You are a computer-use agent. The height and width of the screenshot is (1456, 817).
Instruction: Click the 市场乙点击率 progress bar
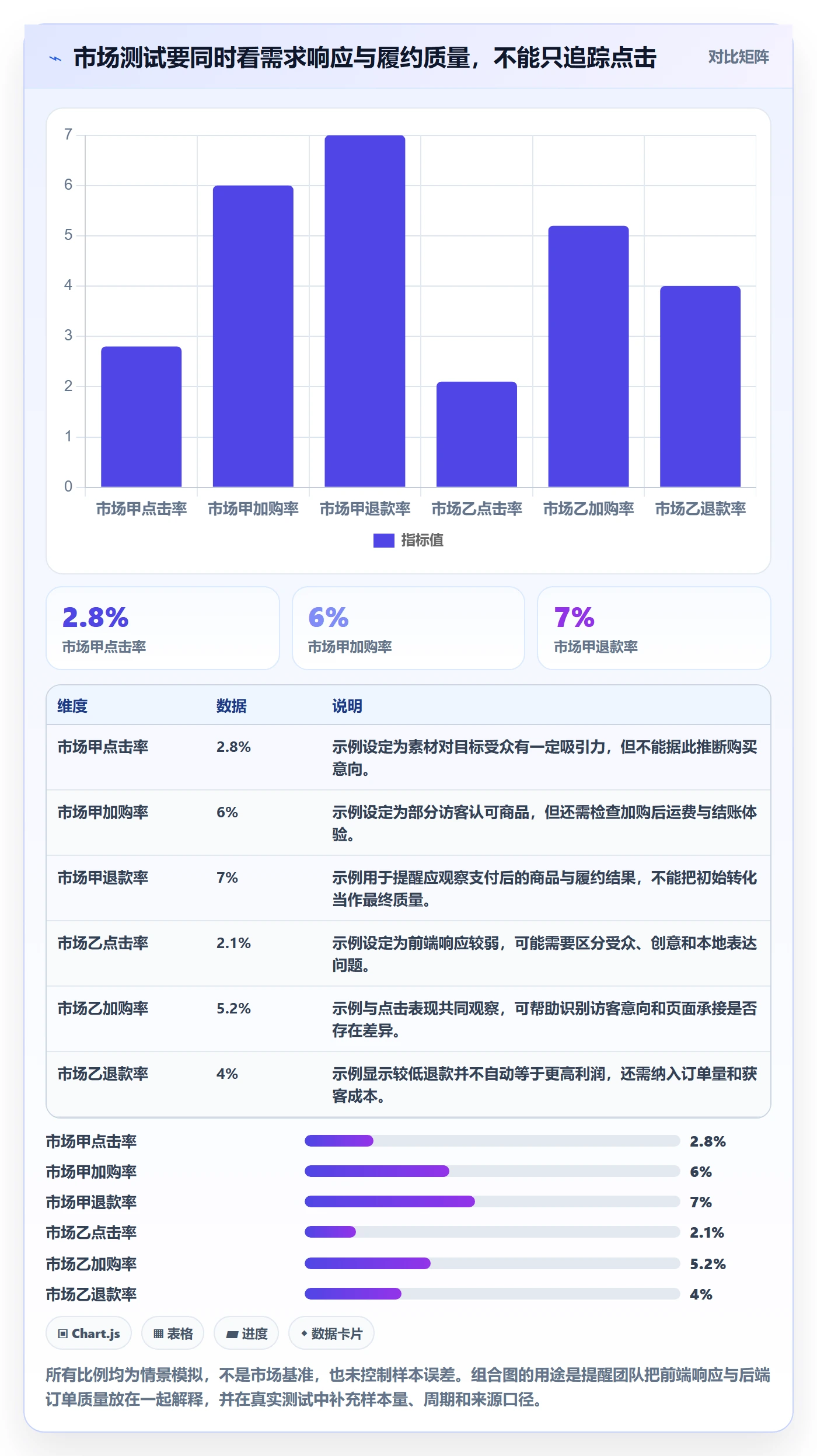tap(493, 1232)
